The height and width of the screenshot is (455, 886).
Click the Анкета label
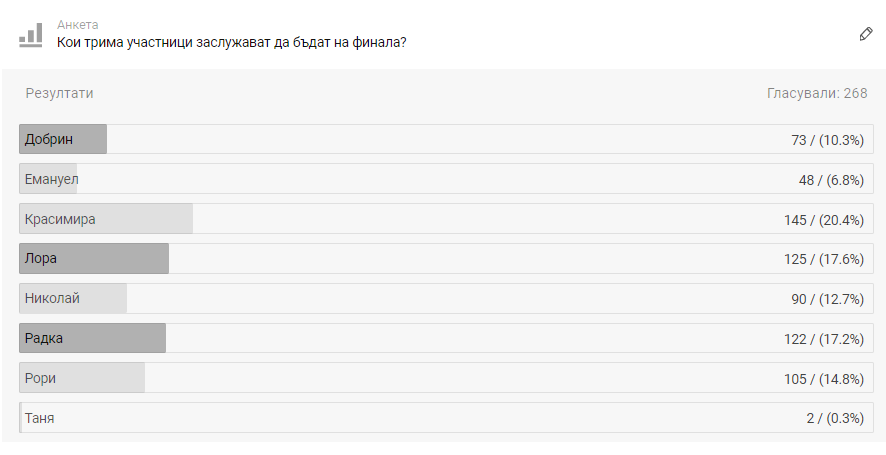[x=78, y=24]
